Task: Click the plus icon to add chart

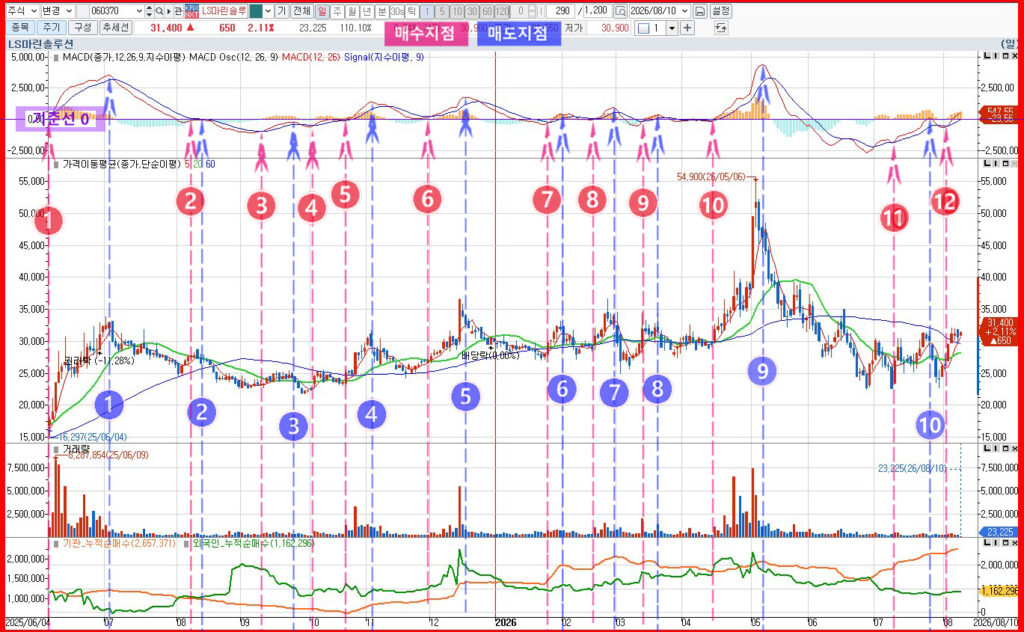Action: [x=687, y=28]
